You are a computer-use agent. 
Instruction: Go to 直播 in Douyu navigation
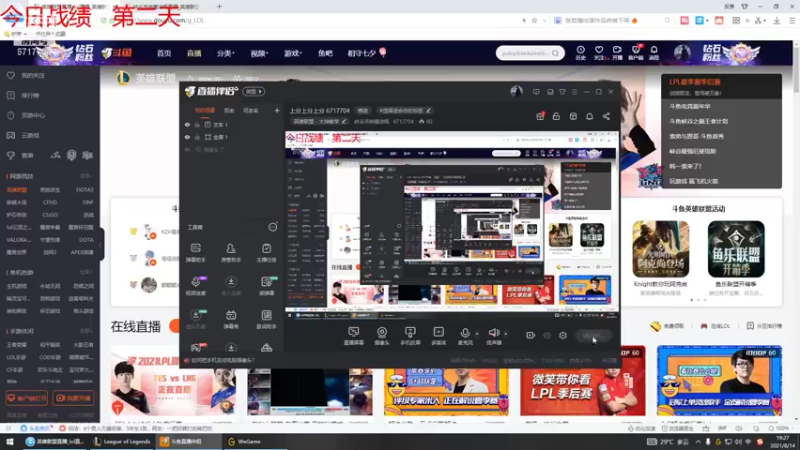(194, 53)
